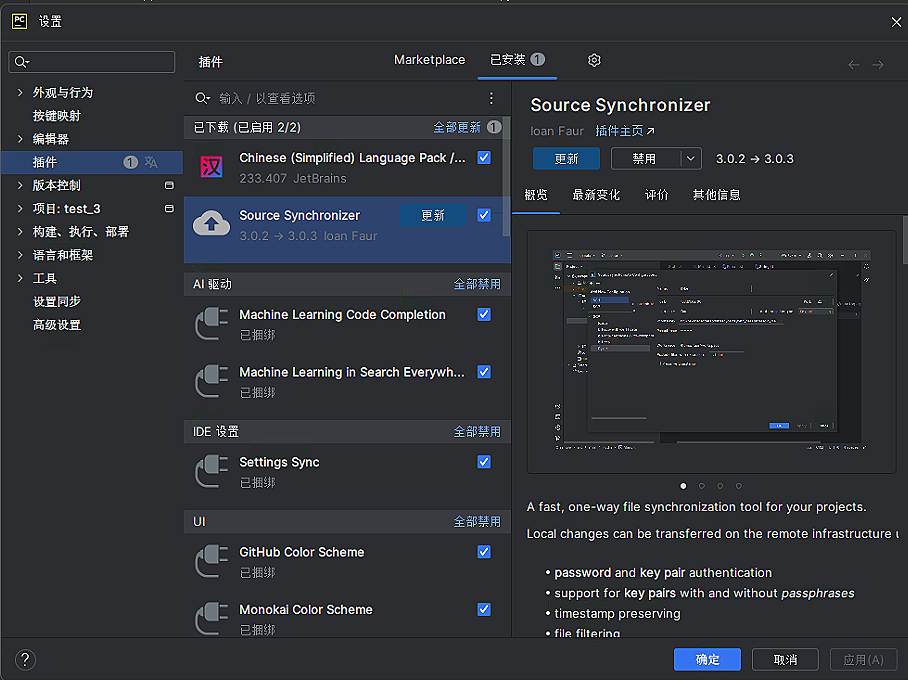Open plugin search options three-dot menu
908x680 pixels.
click(491, 98)
